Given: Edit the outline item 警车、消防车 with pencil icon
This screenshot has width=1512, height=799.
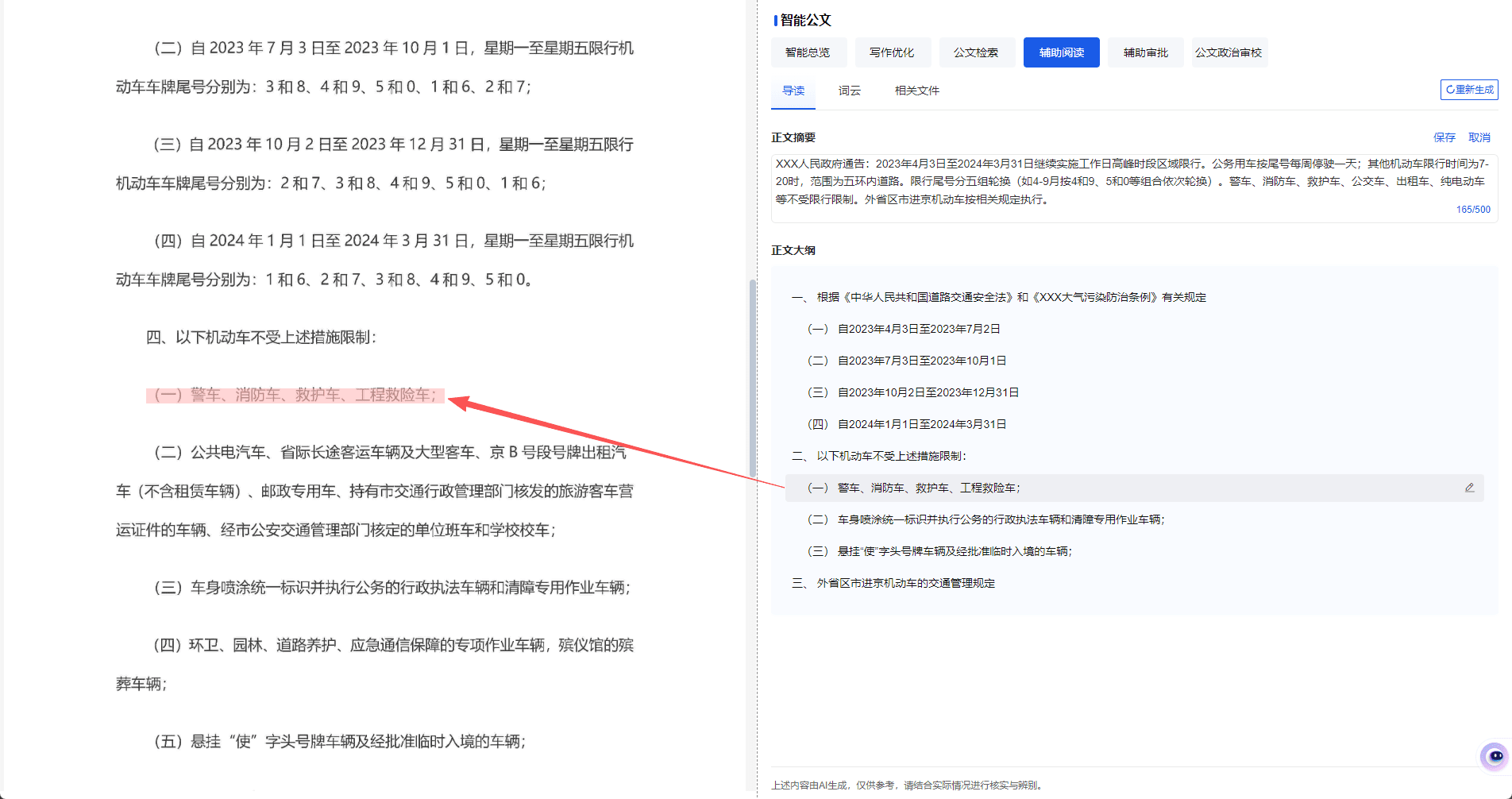Looking at the screenshot, I should coord(1469,488).
